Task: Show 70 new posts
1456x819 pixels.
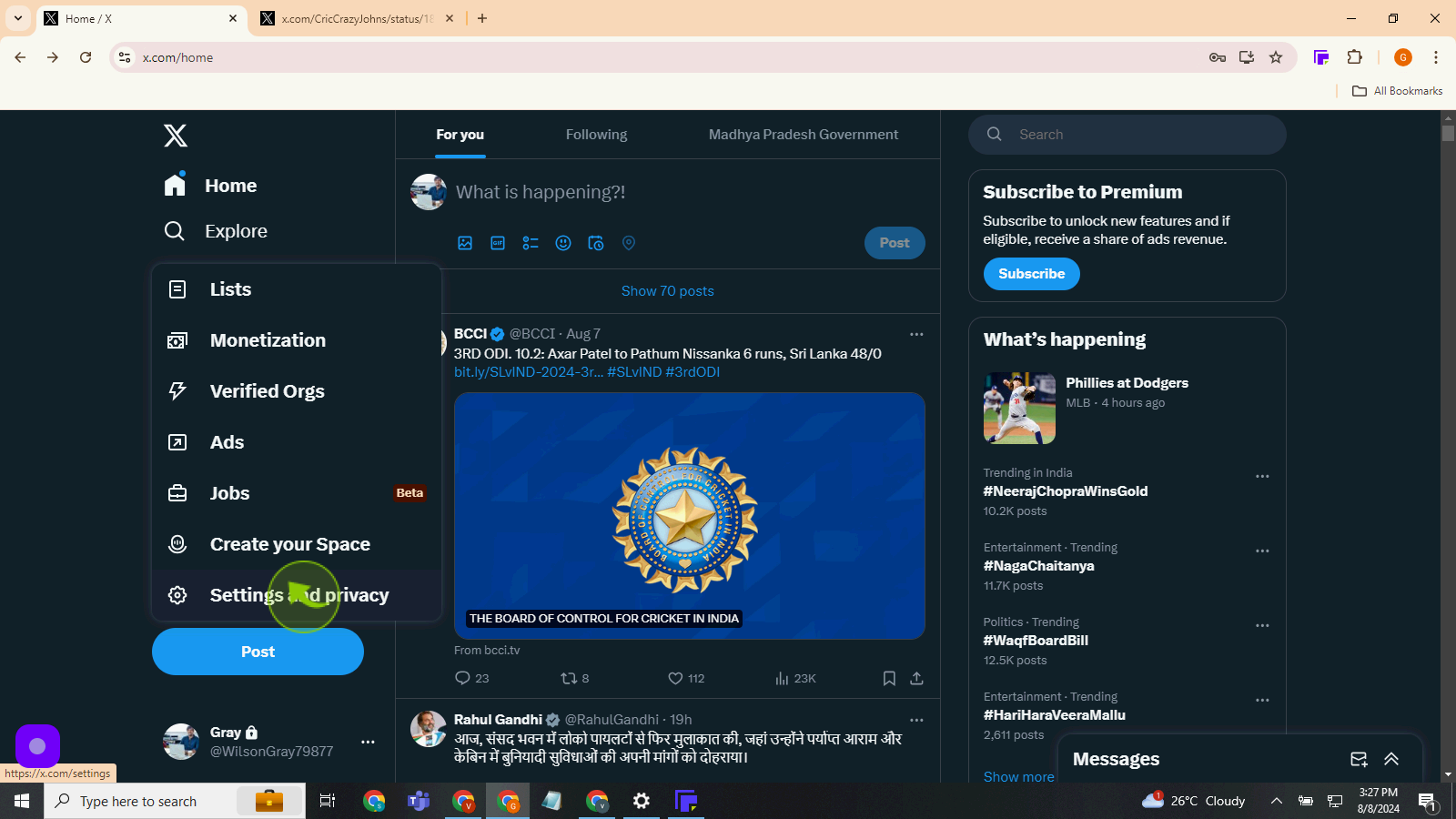Action: pyautogui.click(x=668, y=291)
